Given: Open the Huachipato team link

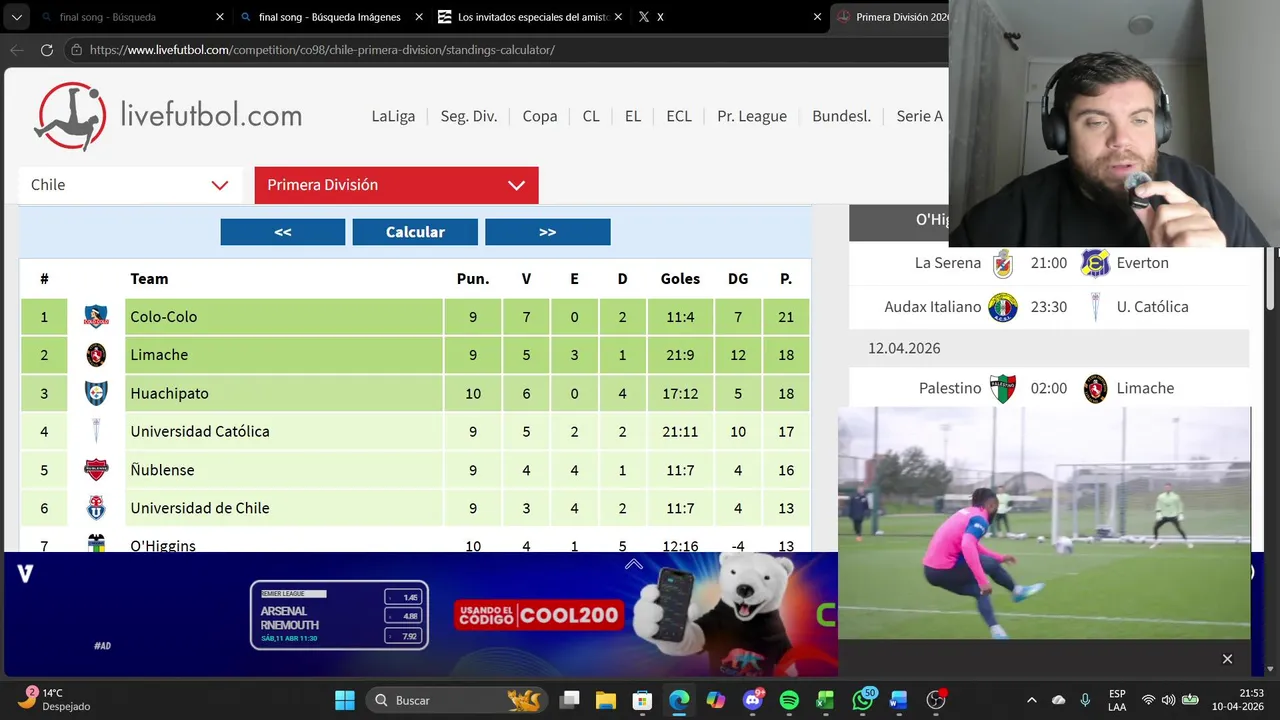Looking at the screenshot, I should (x=170, y=393).
